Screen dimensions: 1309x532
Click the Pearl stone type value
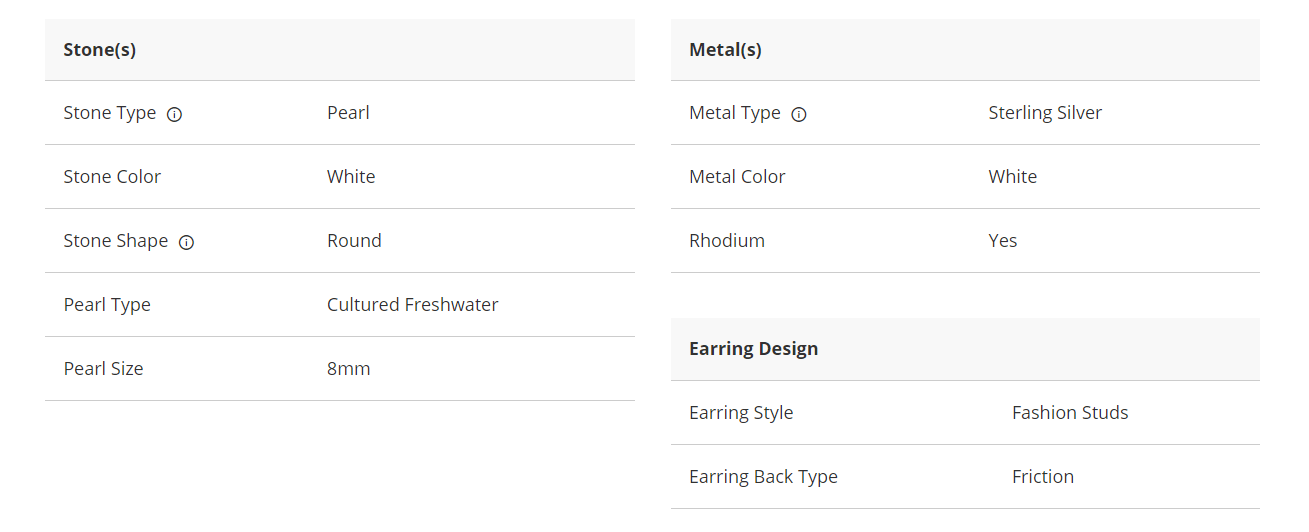tap(348, 113)
